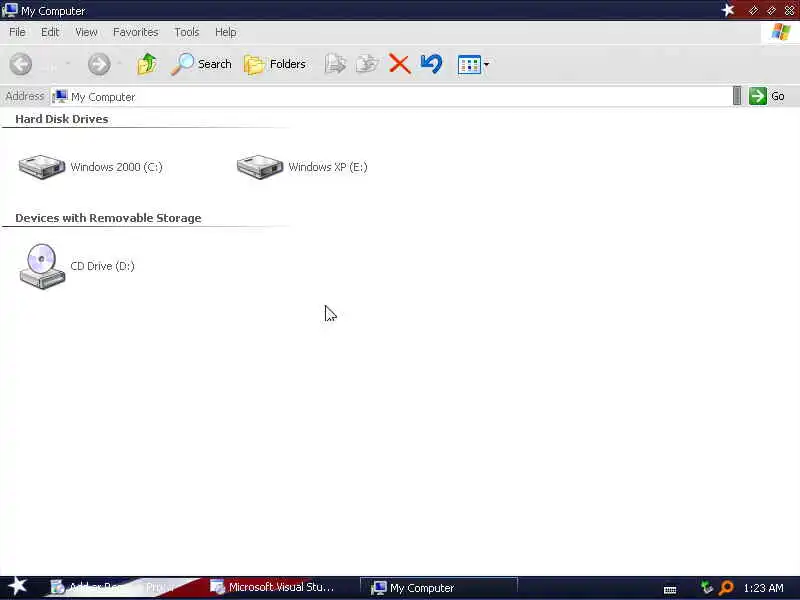Click the Copy To toolbar icon

pos(367,64)
